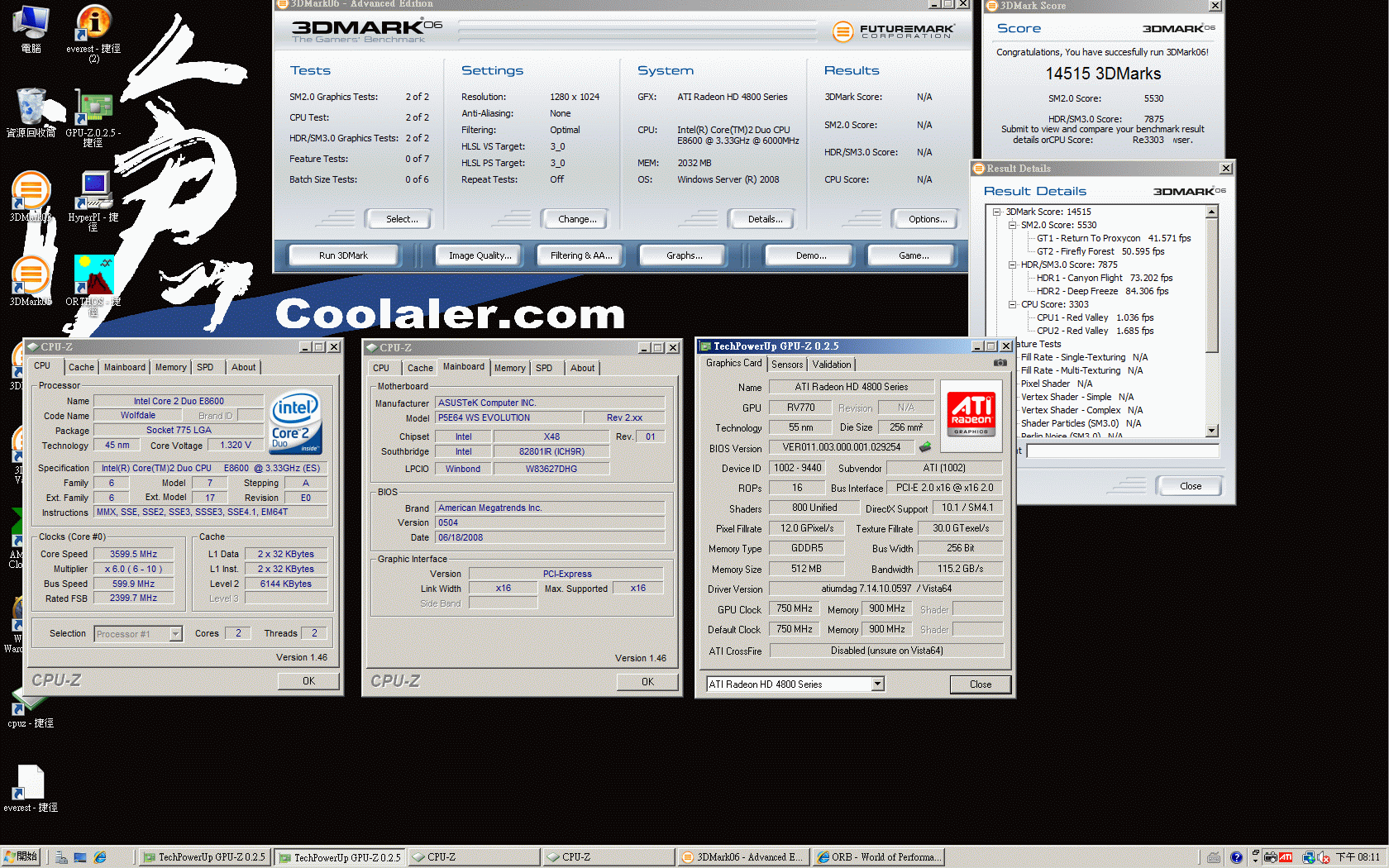Click the text input field in Result Details
The height and width of the screenshot is (868, 1389).
(1123, 451)
